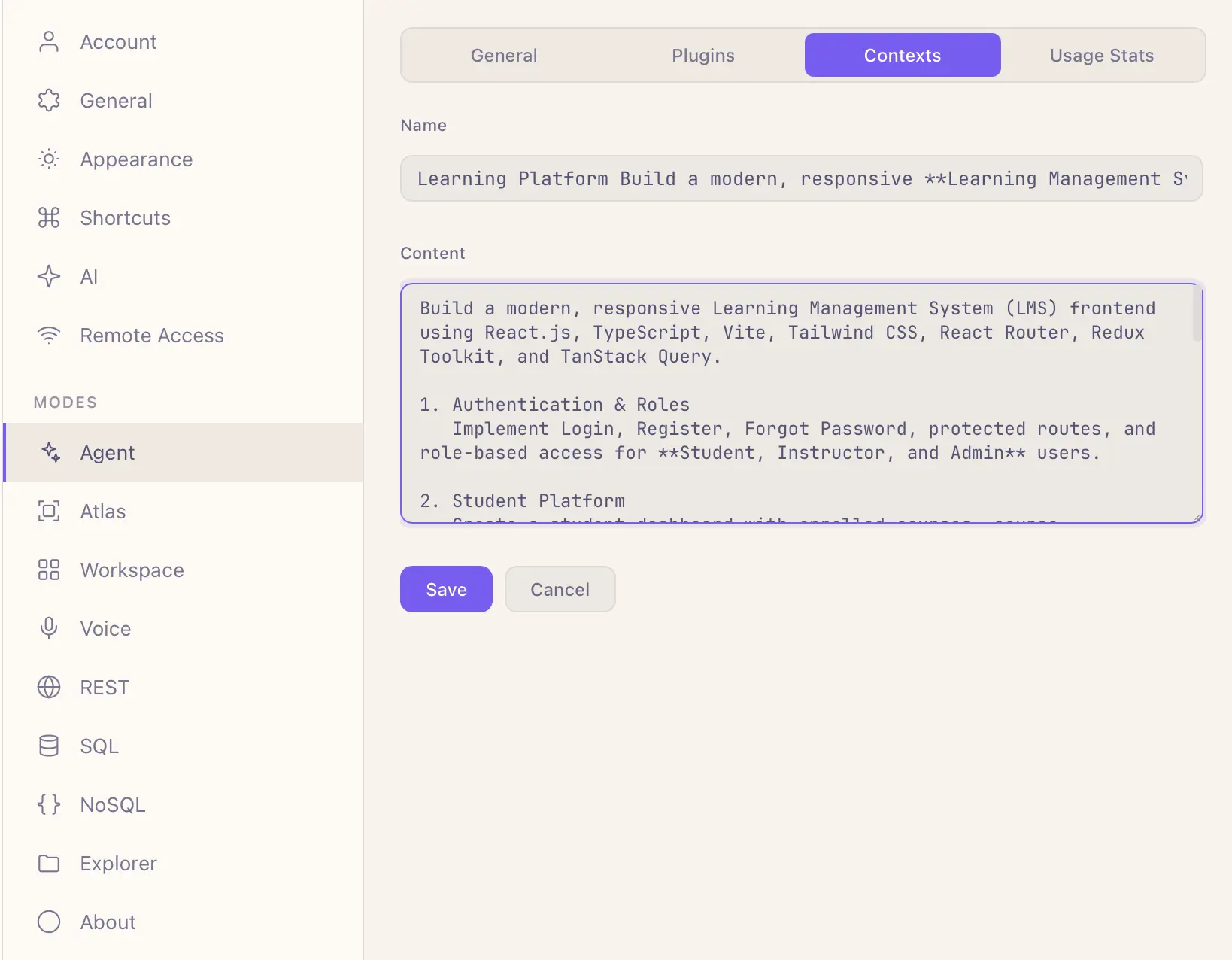Select Voice mode label
Viewport: 1232px width, 960px height.
[x=105, y=629]
